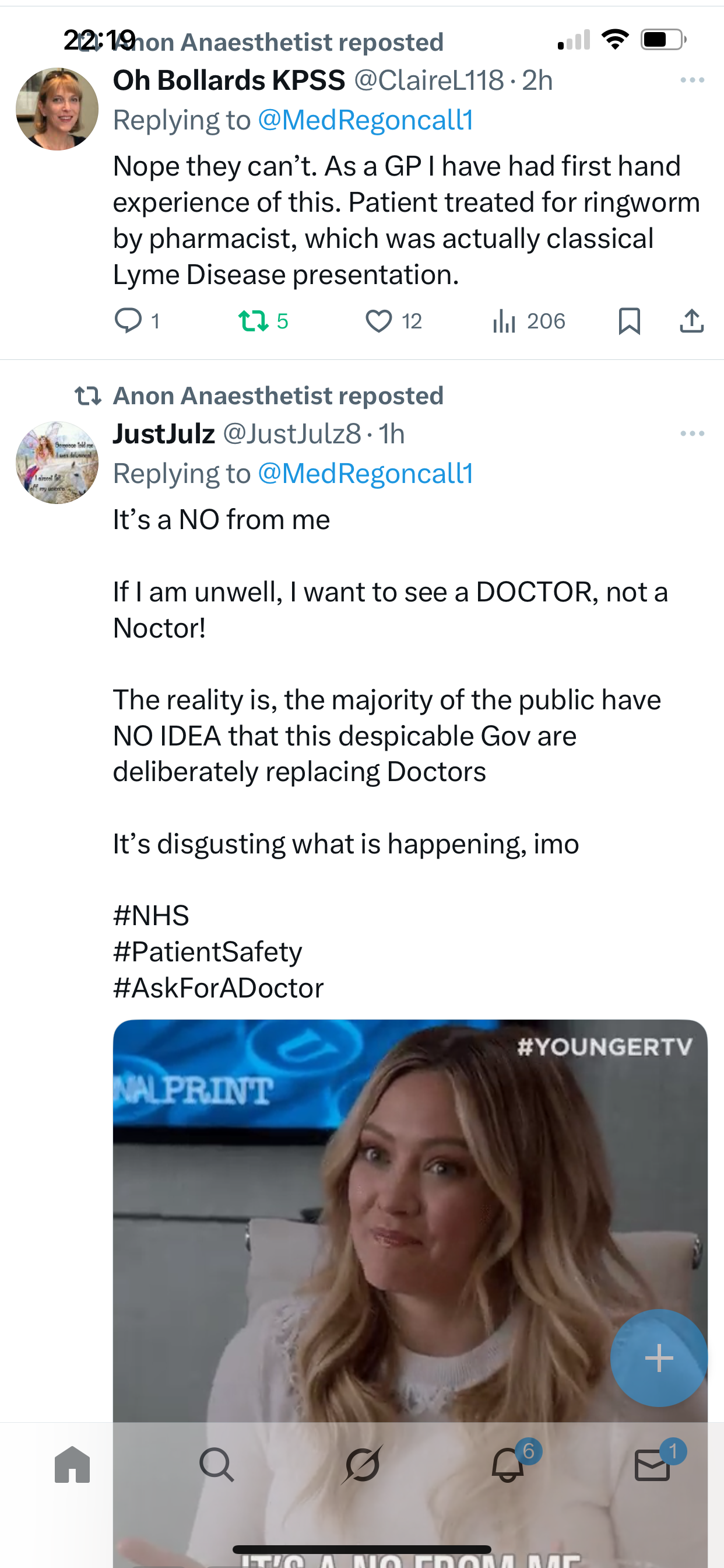Open more options for Oh Bollards tweet

pyautogui.click(x=692, y=80)
